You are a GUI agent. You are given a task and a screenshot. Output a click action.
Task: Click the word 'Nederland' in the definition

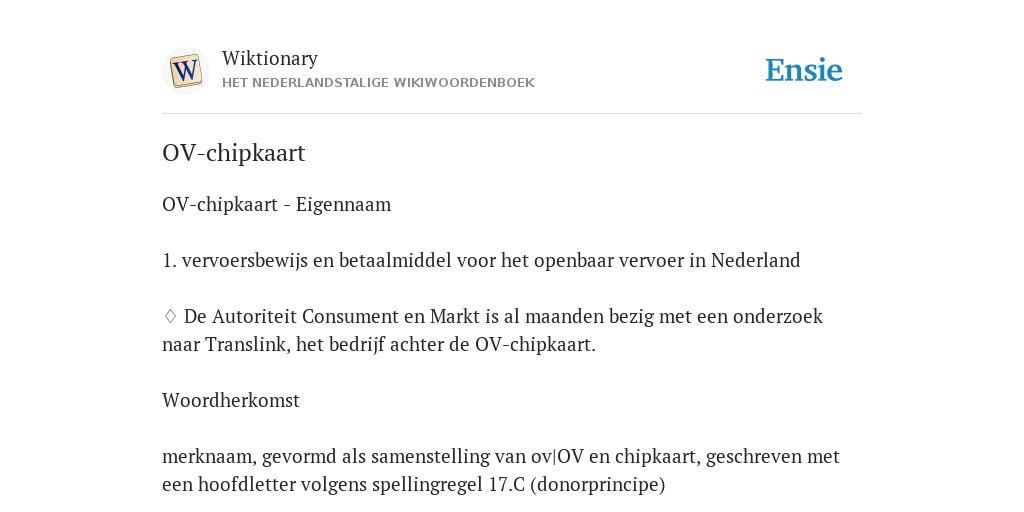(x=756, y=261)
